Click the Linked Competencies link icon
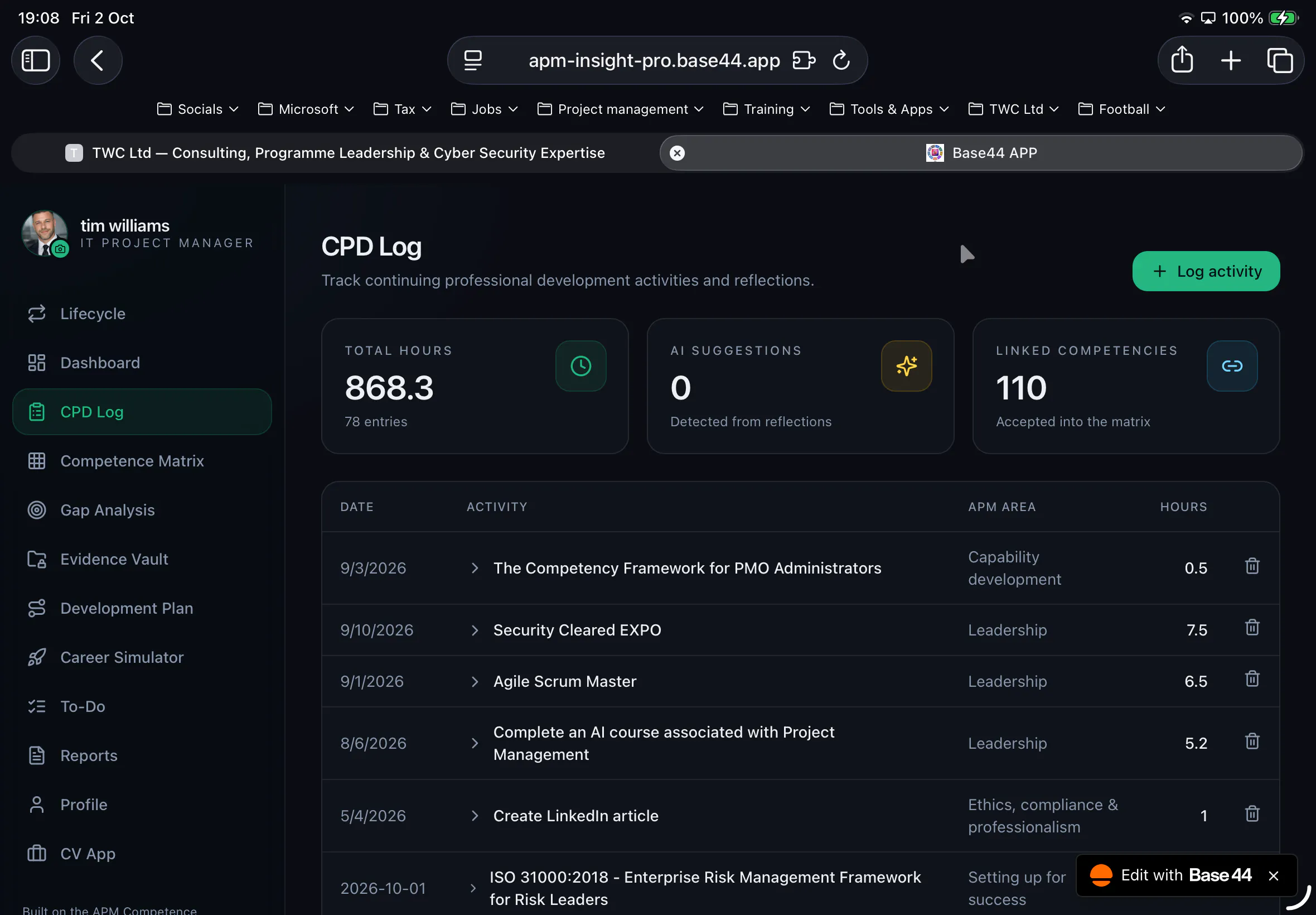Screen dimensions: 1316x915 point(1232,367)
